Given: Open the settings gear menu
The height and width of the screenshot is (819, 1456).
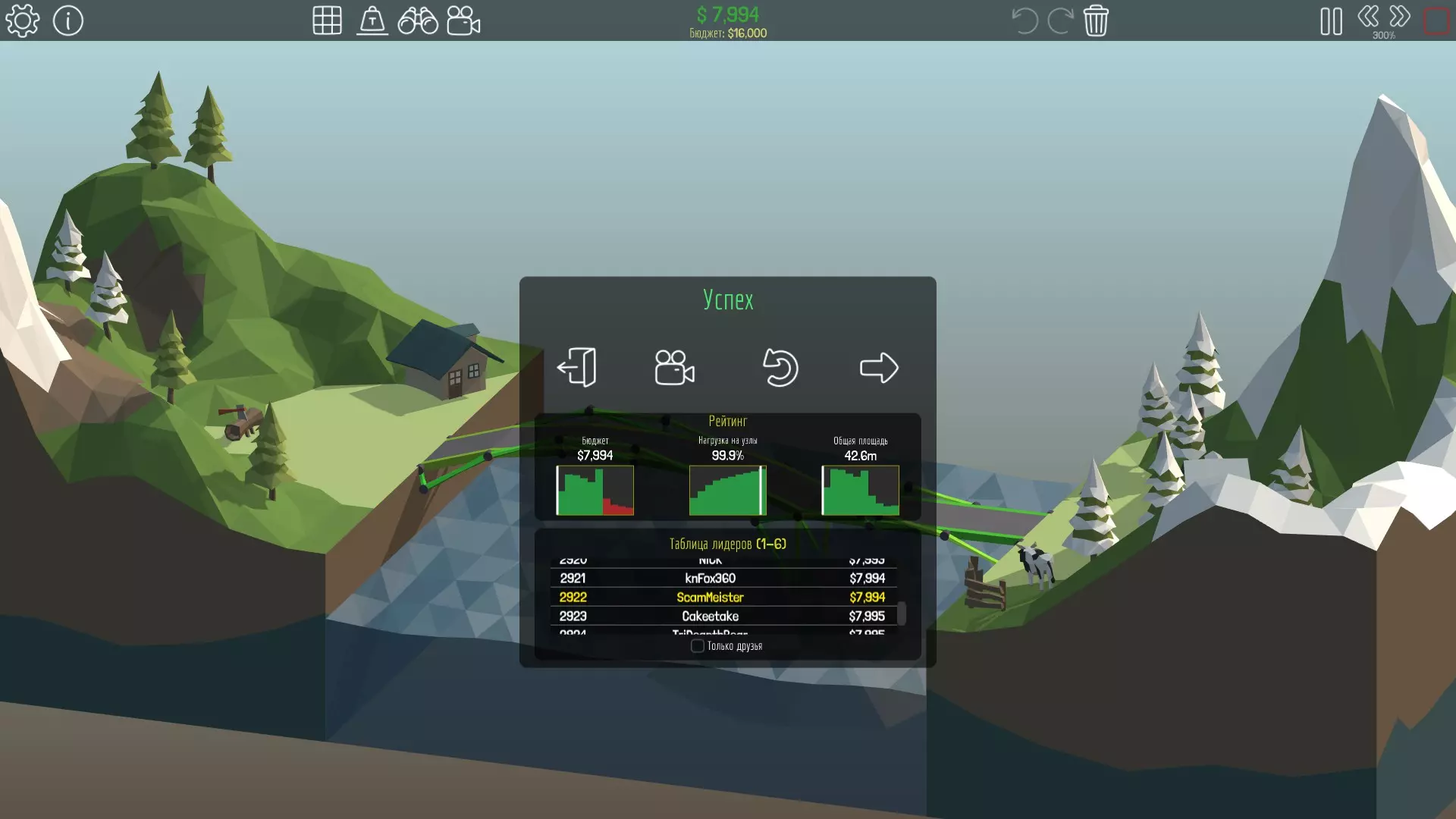Looking at the screenshot, I should coord(23,20).
